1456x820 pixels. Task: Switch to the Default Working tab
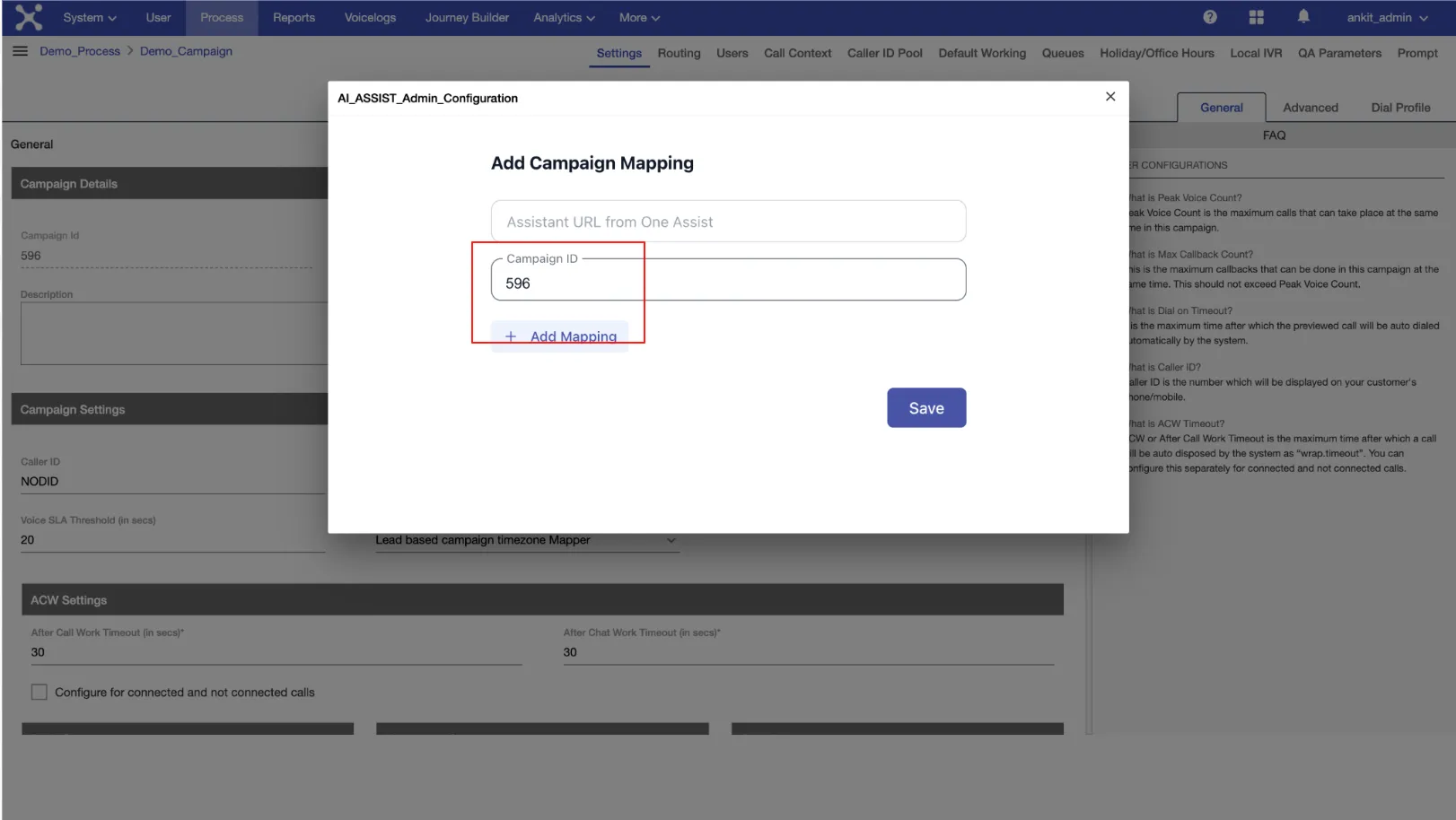(982, 53)
